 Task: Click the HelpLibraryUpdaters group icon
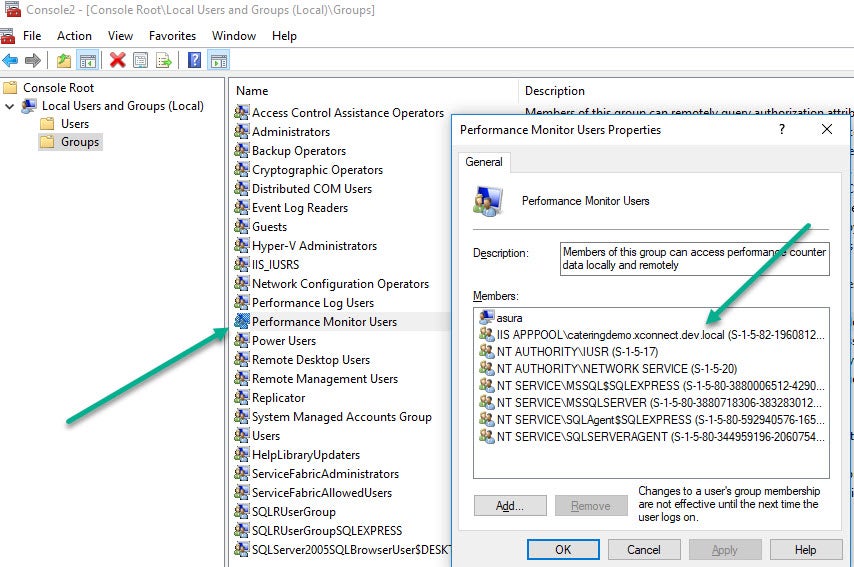242,454
